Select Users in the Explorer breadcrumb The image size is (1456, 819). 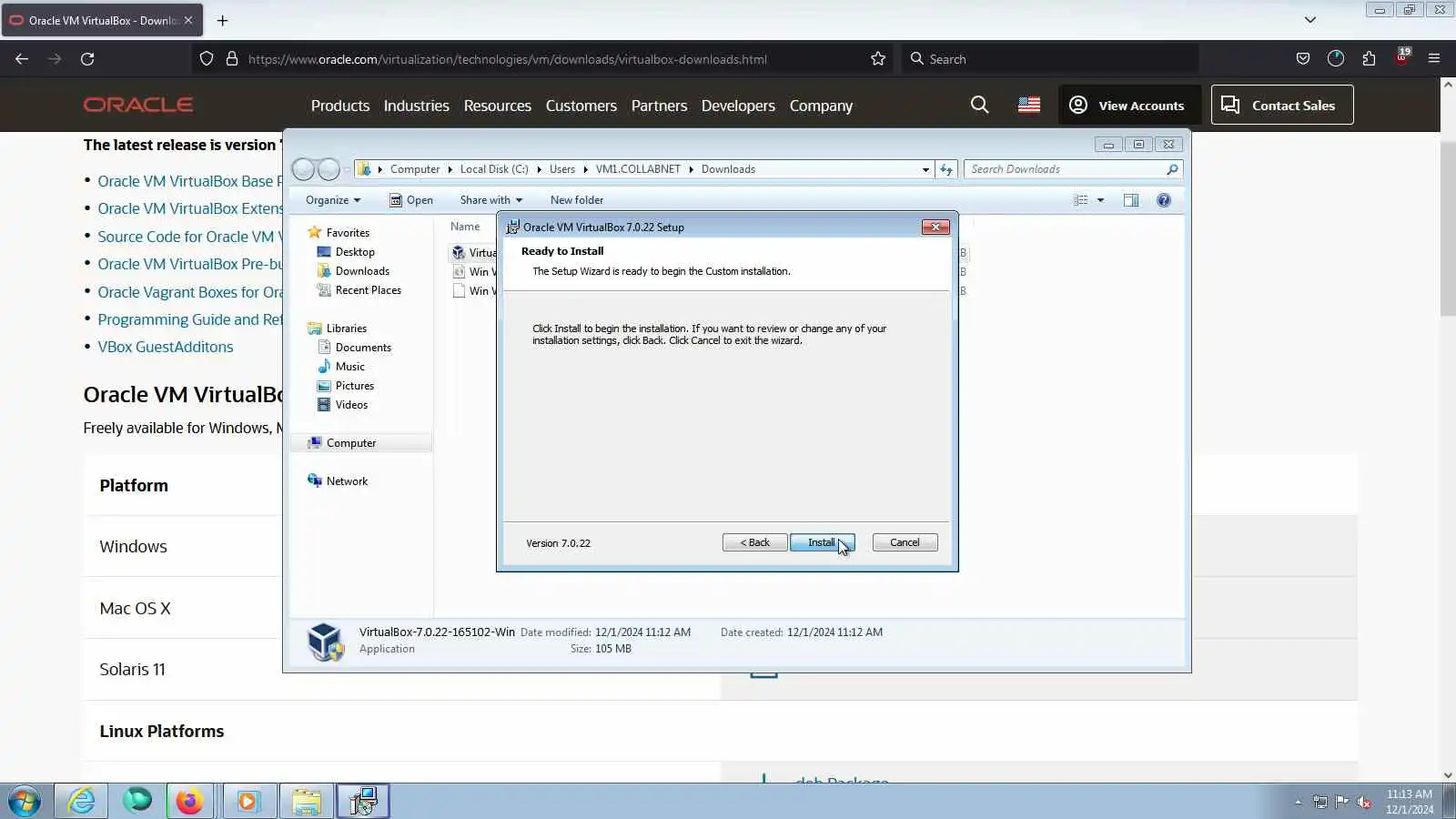pyautogui.click(x=562, y=169)
